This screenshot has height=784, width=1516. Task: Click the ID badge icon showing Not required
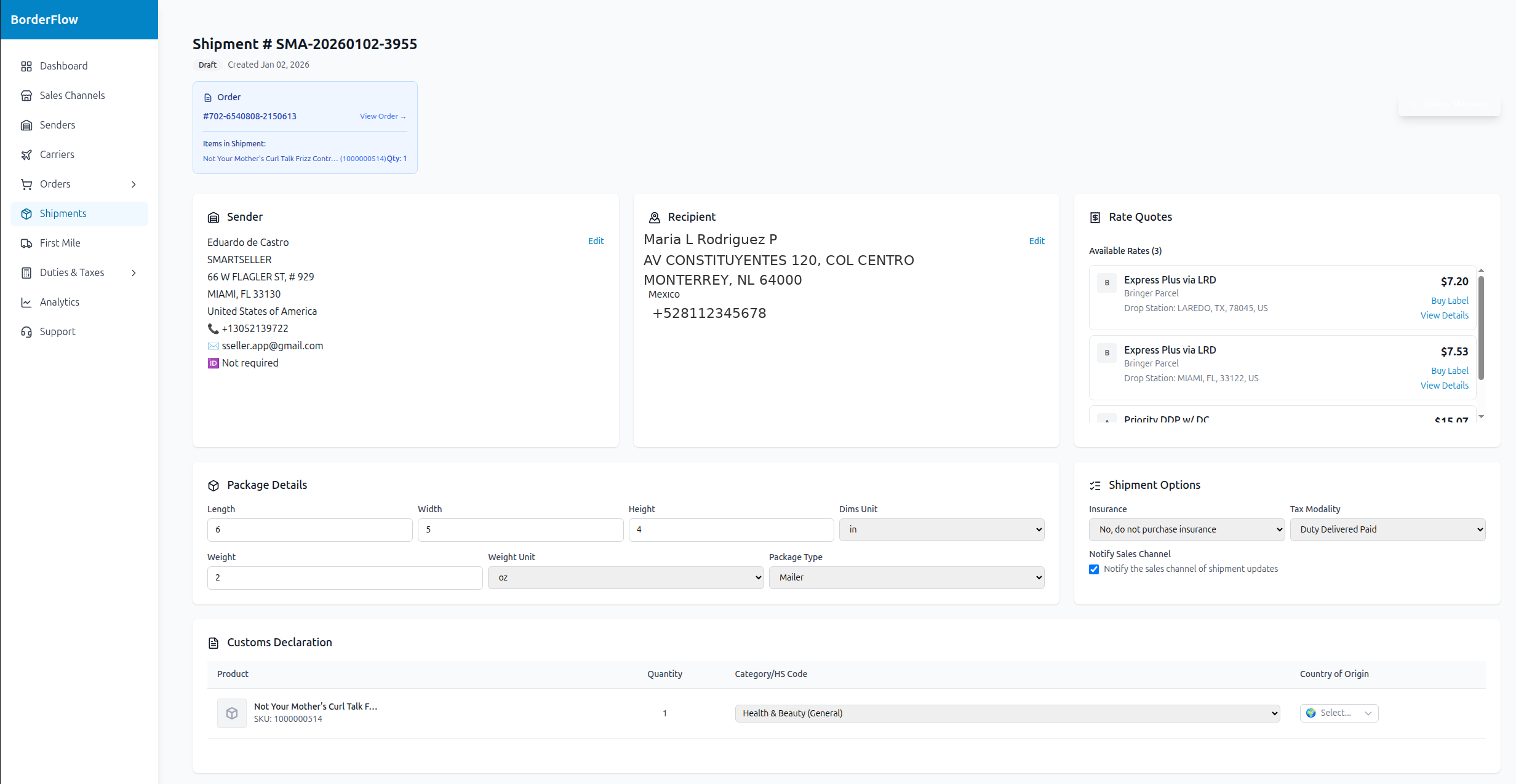[213, 363]
